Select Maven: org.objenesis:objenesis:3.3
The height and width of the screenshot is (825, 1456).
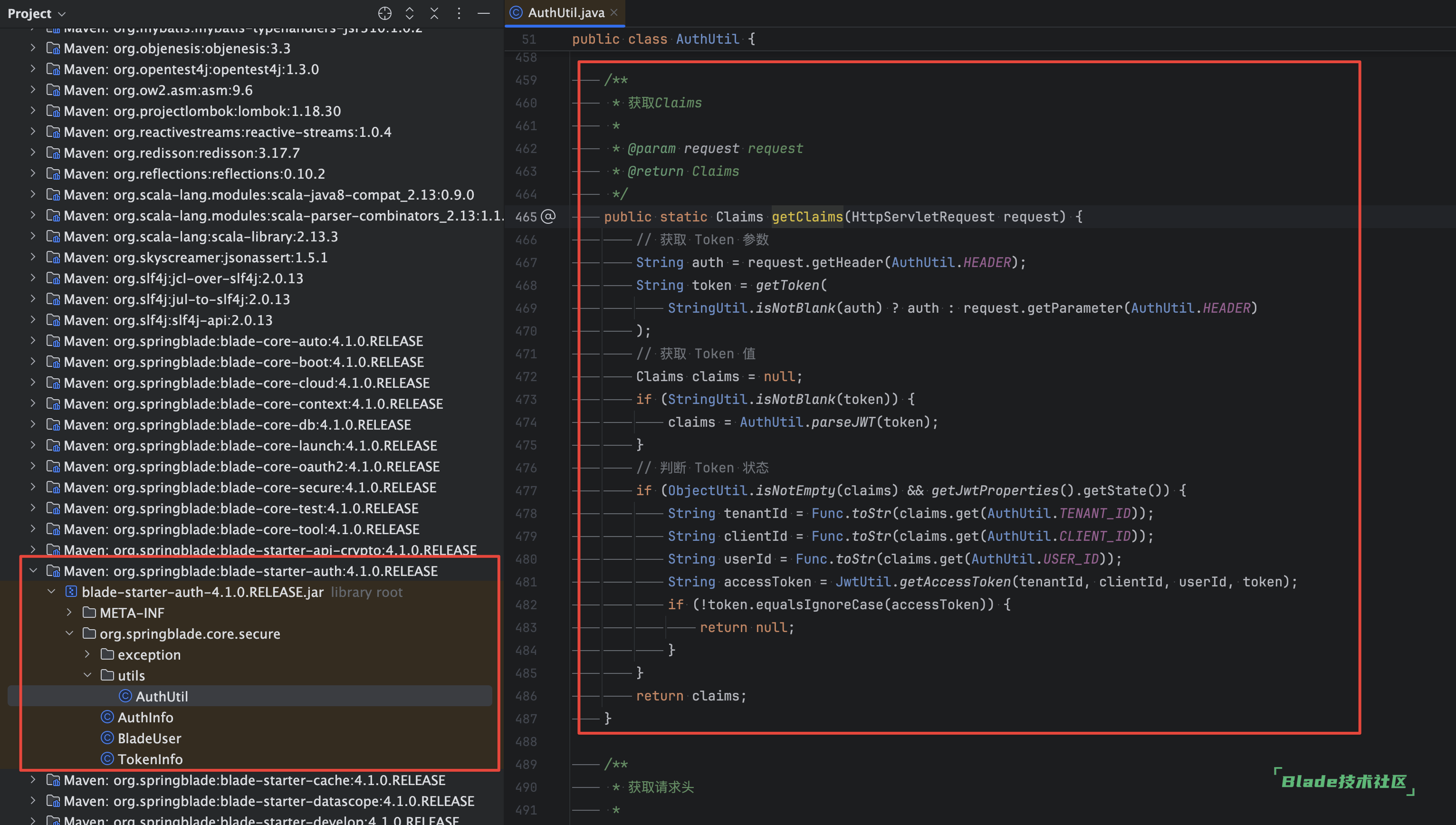pyautogui.click(x=177, y=48)
